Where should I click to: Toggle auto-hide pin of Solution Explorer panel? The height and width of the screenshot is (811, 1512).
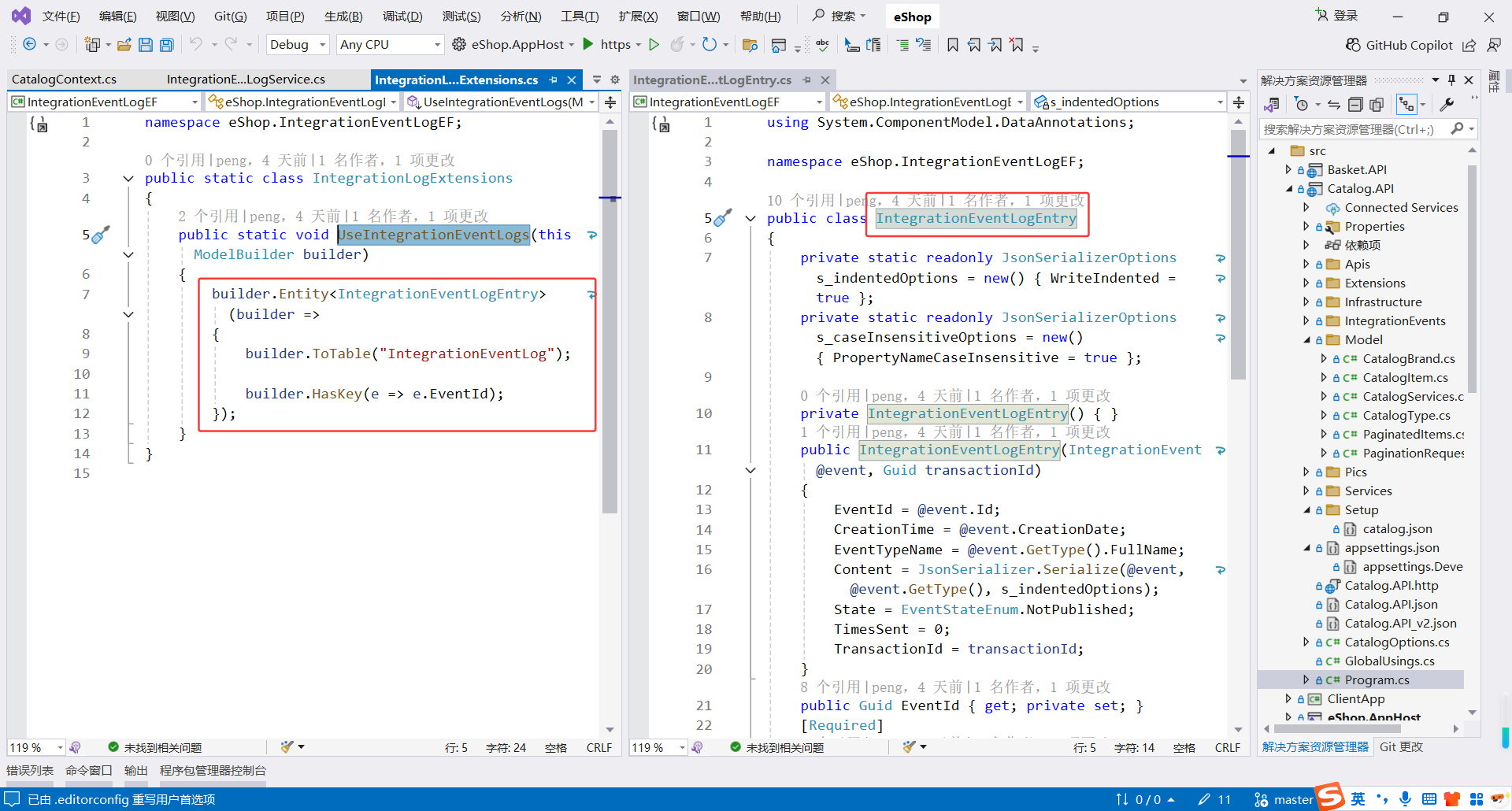1451,80
